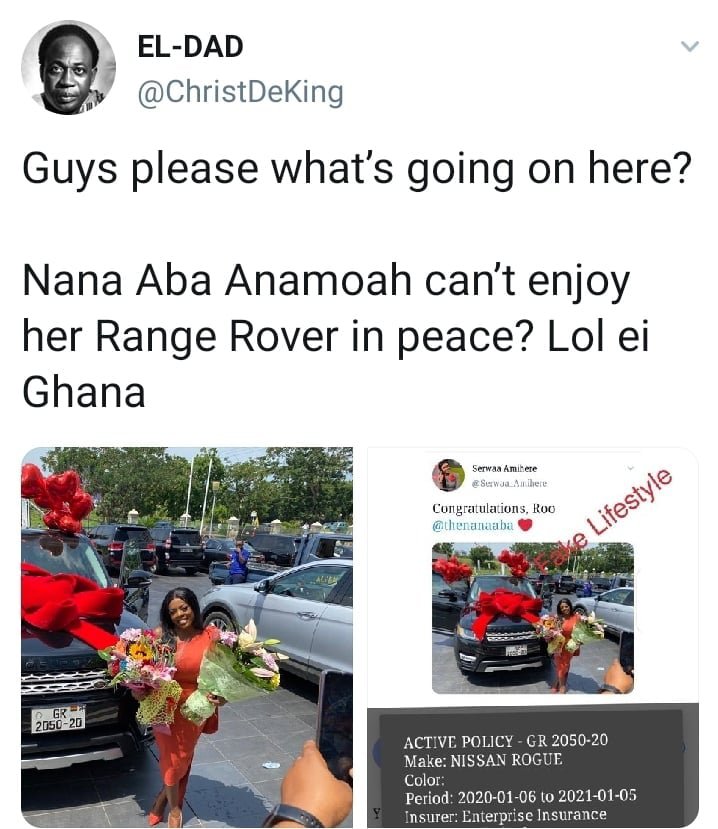Screen dimensions: 718x829
Task: Open embedded photo of black Range Rover
Action: tap(533, 618)
